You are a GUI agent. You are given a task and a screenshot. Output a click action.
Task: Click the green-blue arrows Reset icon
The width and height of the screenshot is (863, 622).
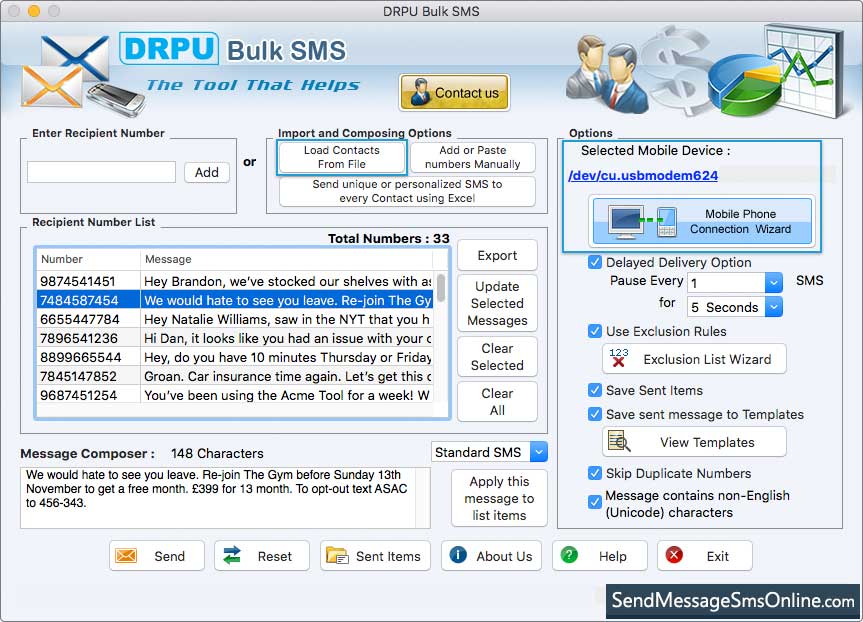(232, 555)
